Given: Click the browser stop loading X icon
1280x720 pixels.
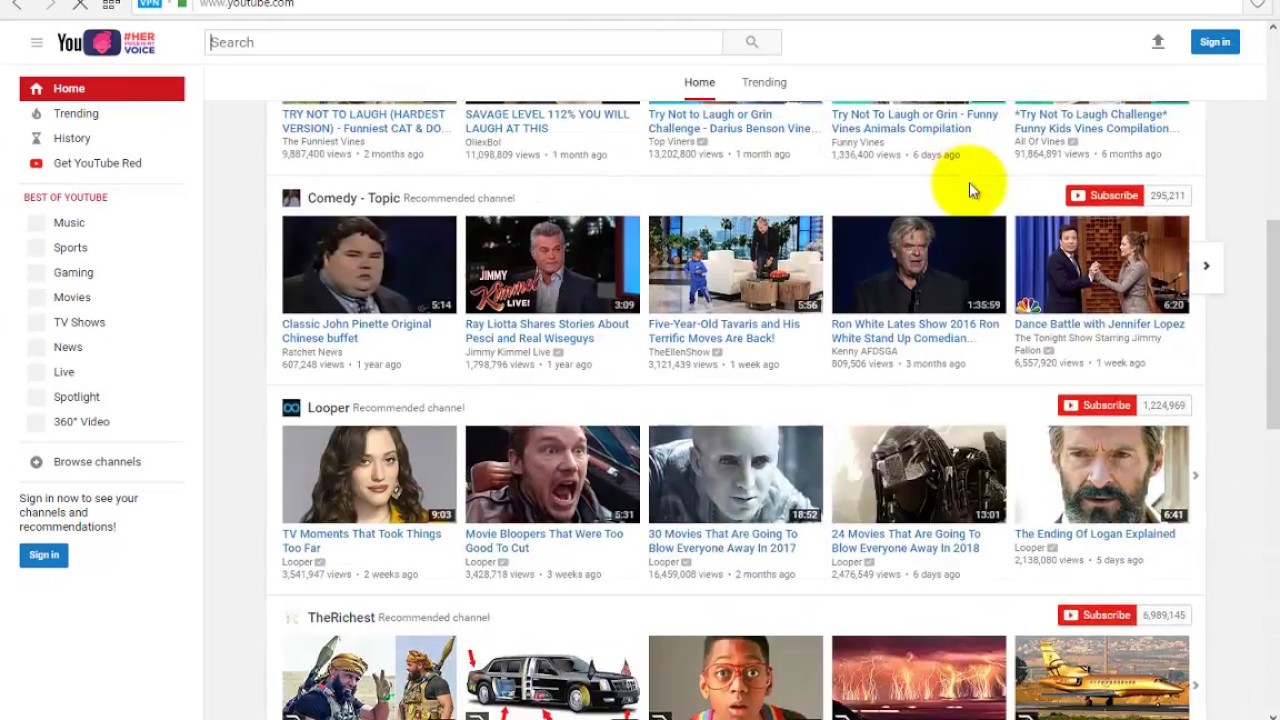Looking at the screenshot, I should [x=81, y=4].
